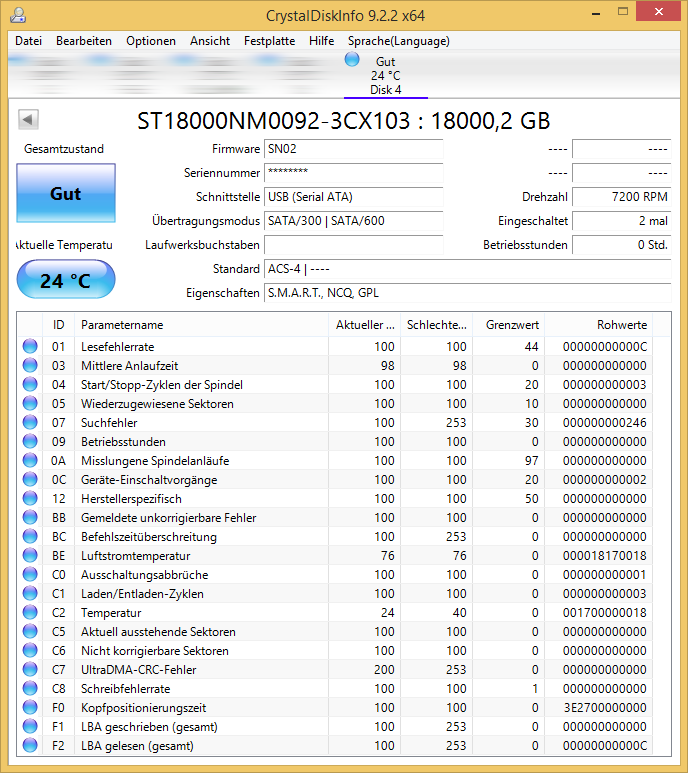Open the Optionen menu
This screenshot has width=688, height=773.
pos(151,41)
